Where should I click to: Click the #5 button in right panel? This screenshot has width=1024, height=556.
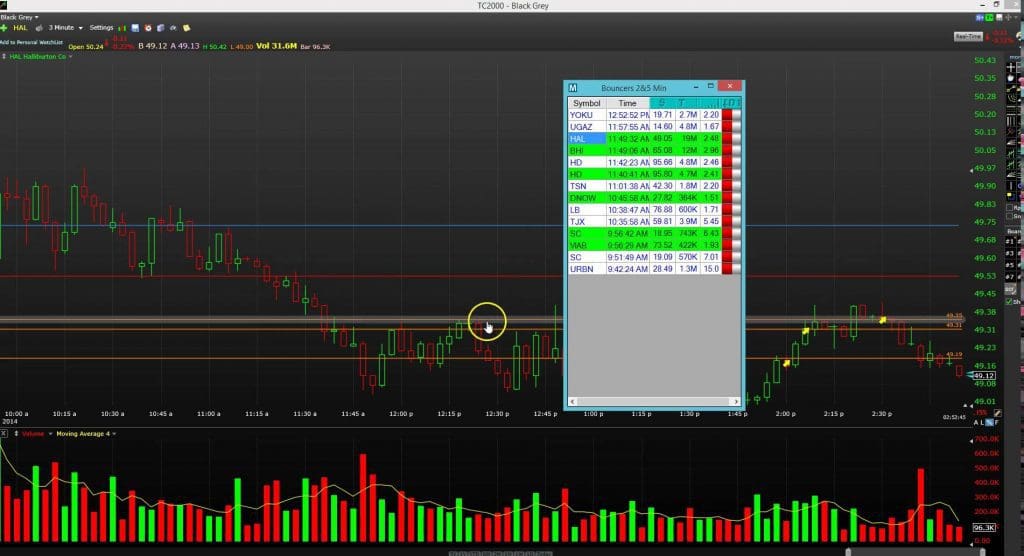[1011, 265]
